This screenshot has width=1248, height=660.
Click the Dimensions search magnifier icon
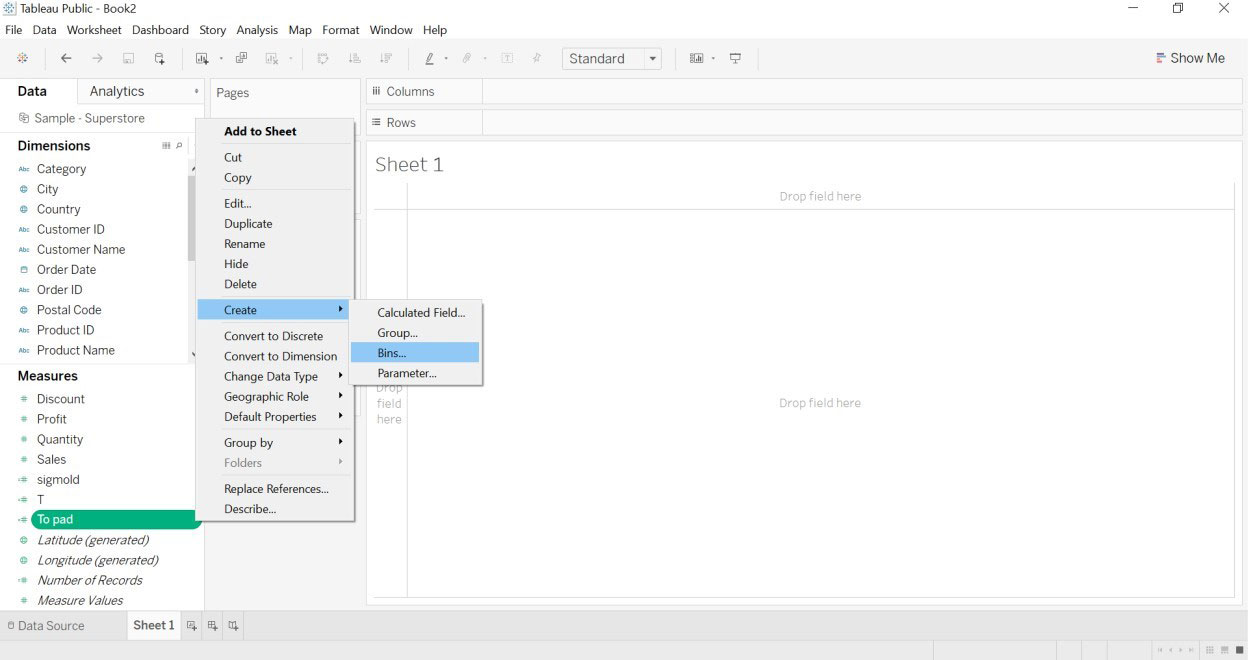coord(180,146)
